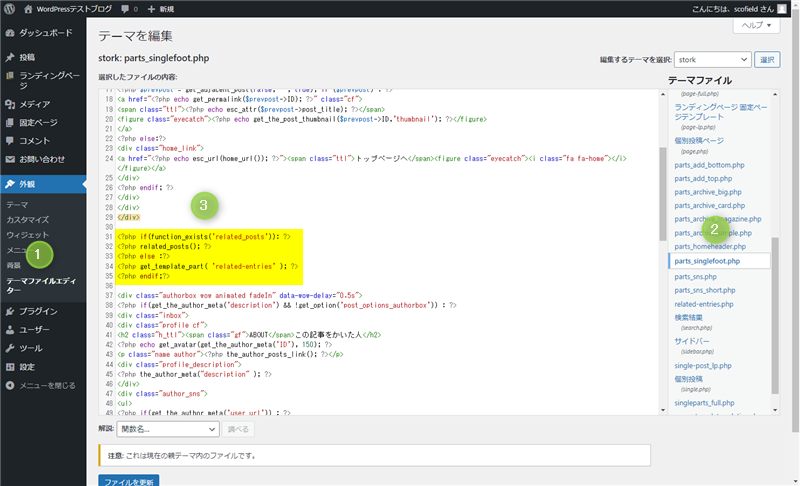This screenshot has width=800, height=486.
Task: Open comments bubble icon in admin bar
Action: 125,9
